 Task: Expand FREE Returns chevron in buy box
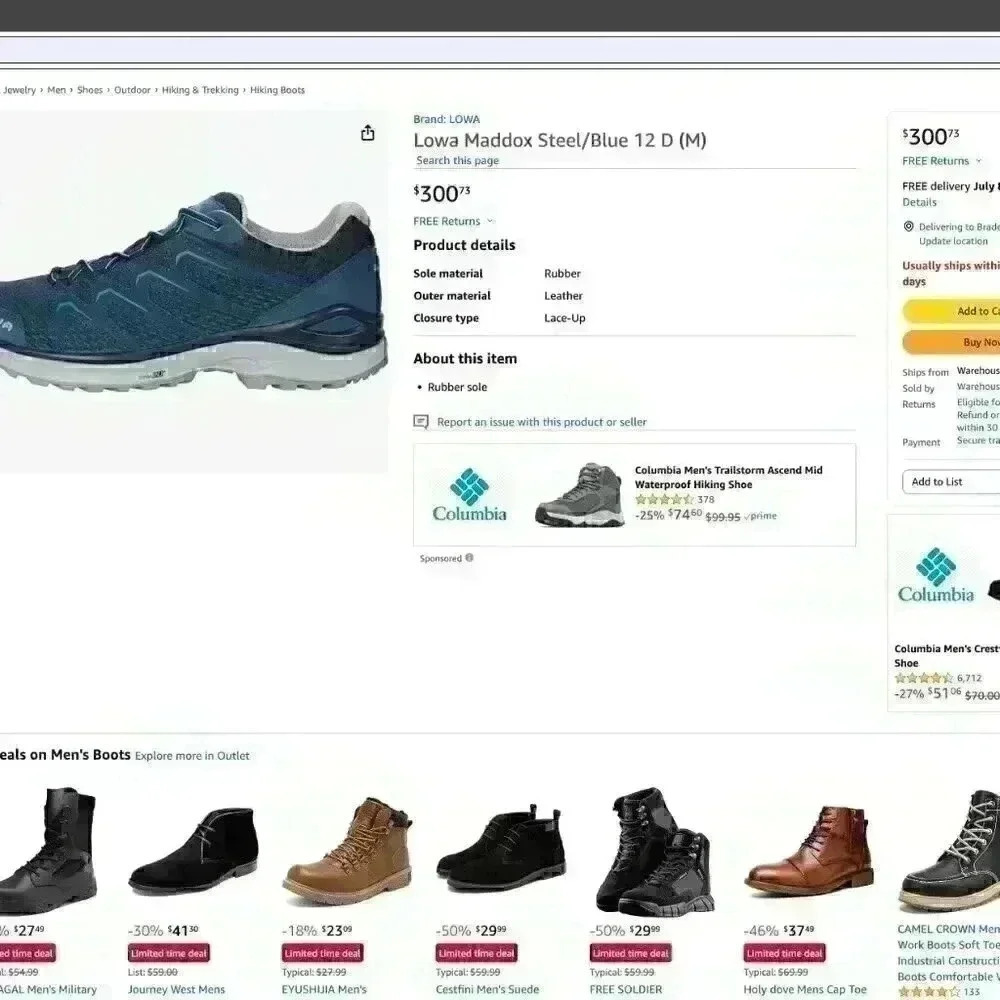[x=979, y=161]
